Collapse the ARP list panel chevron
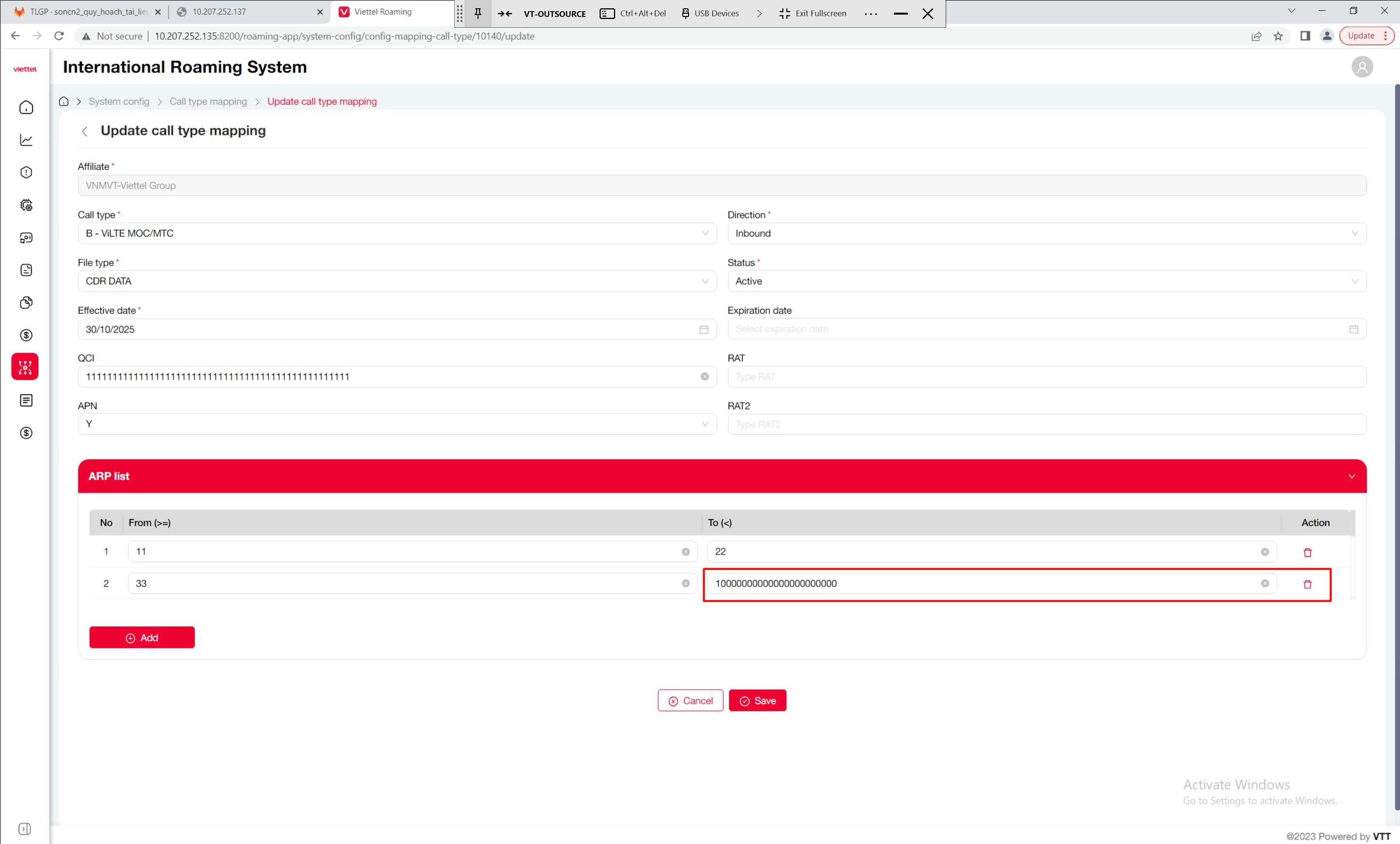The image size is (1400, 844). point(1351,476)
